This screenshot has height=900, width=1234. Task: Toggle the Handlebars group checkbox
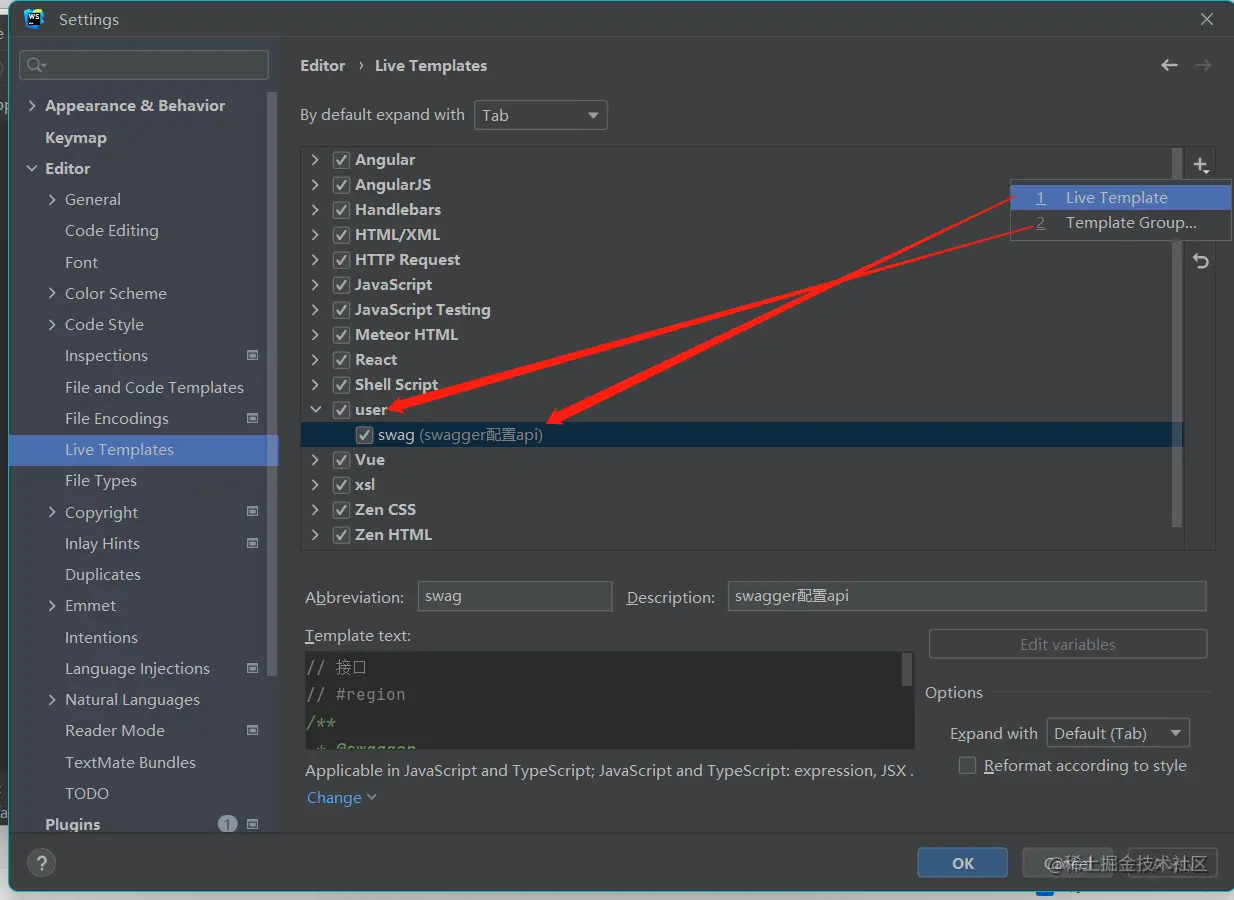[x=342, y=210]
